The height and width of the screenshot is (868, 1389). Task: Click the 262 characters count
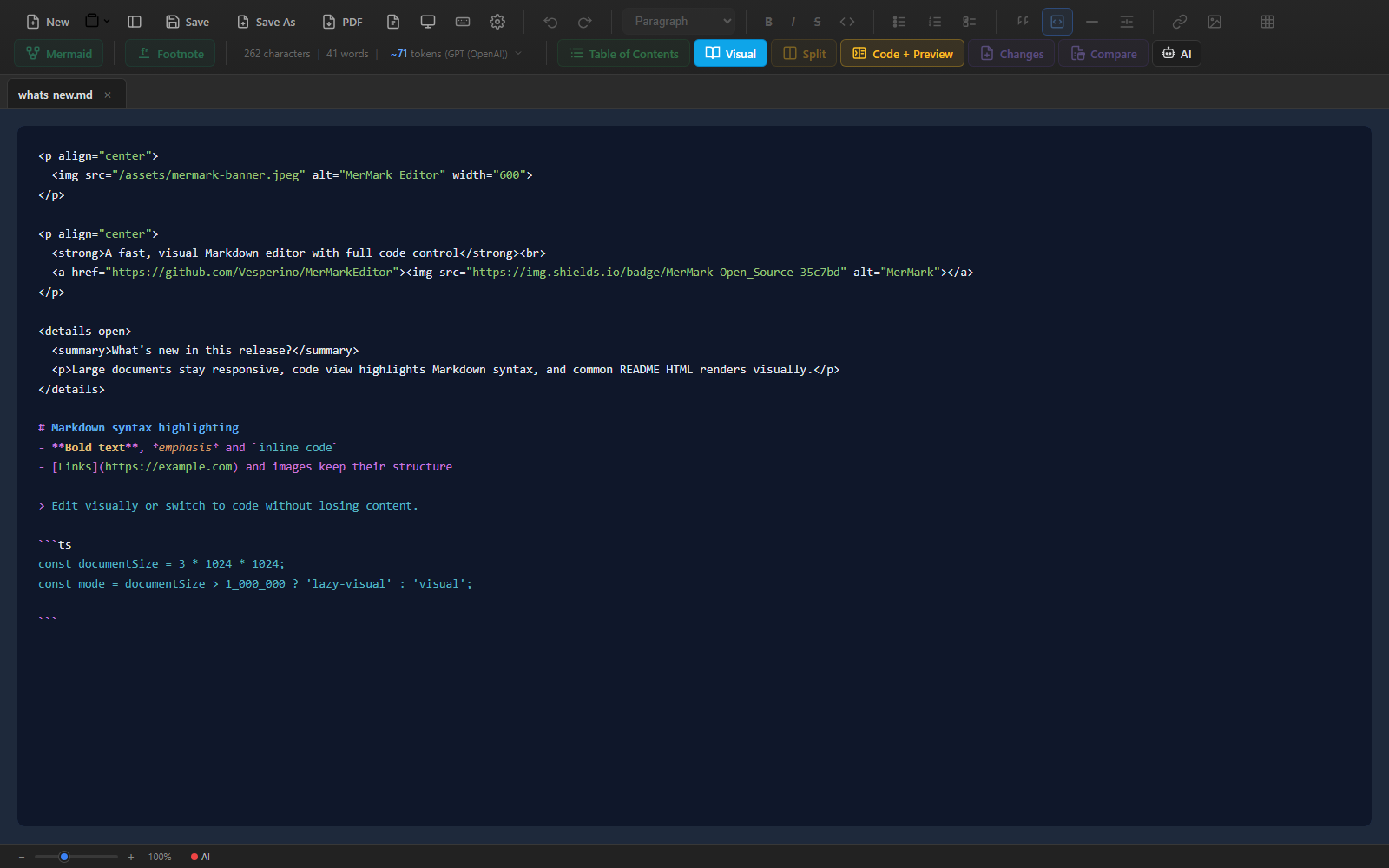(277, 54)
